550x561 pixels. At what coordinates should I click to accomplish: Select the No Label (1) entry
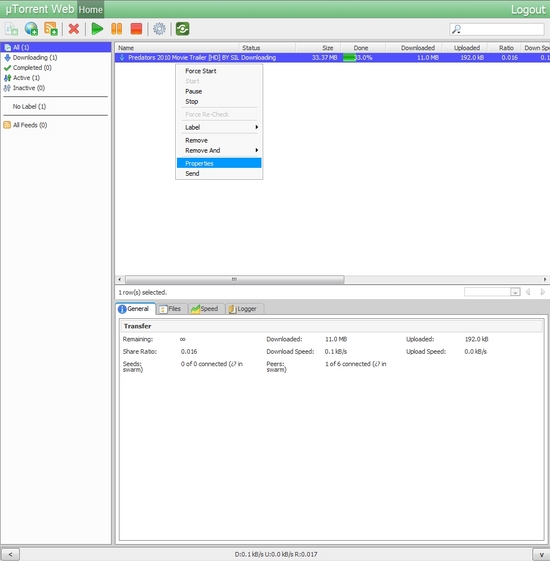coord(29,107)
